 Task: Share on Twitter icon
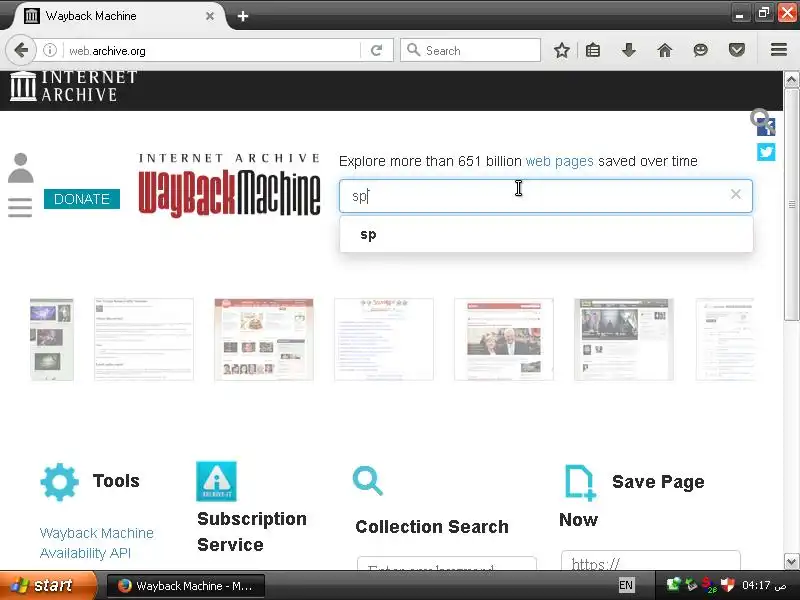(x=766, y=152)
